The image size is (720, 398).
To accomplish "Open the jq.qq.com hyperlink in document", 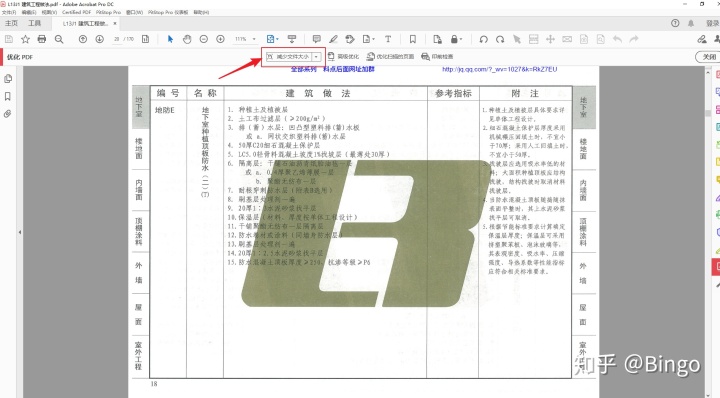I will (499, 69).
